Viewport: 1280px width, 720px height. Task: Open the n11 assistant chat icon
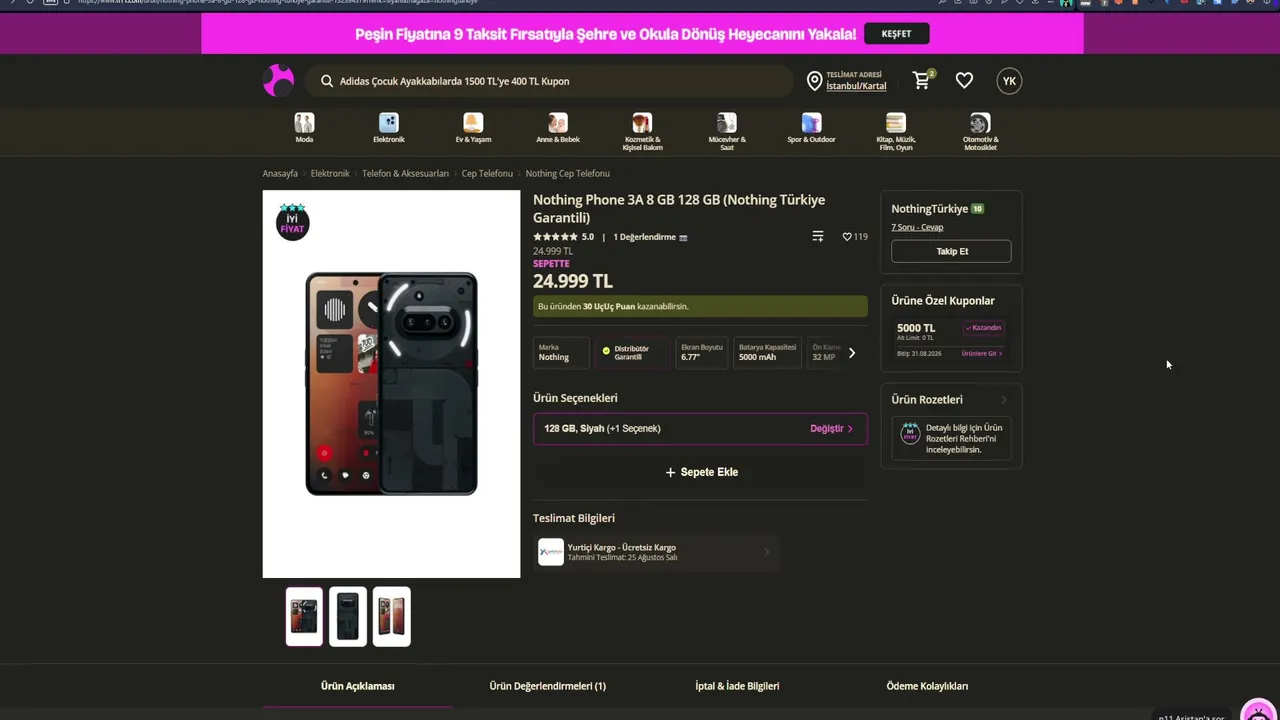pos(1258,711)
